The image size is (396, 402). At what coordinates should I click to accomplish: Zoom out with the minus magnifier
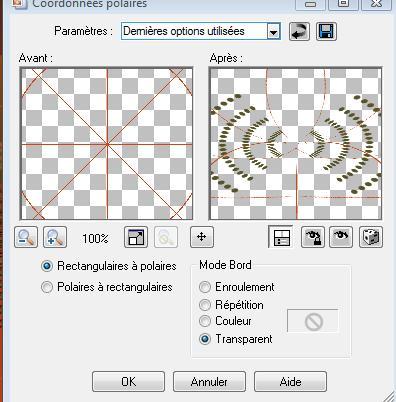(x=26, y=237)
